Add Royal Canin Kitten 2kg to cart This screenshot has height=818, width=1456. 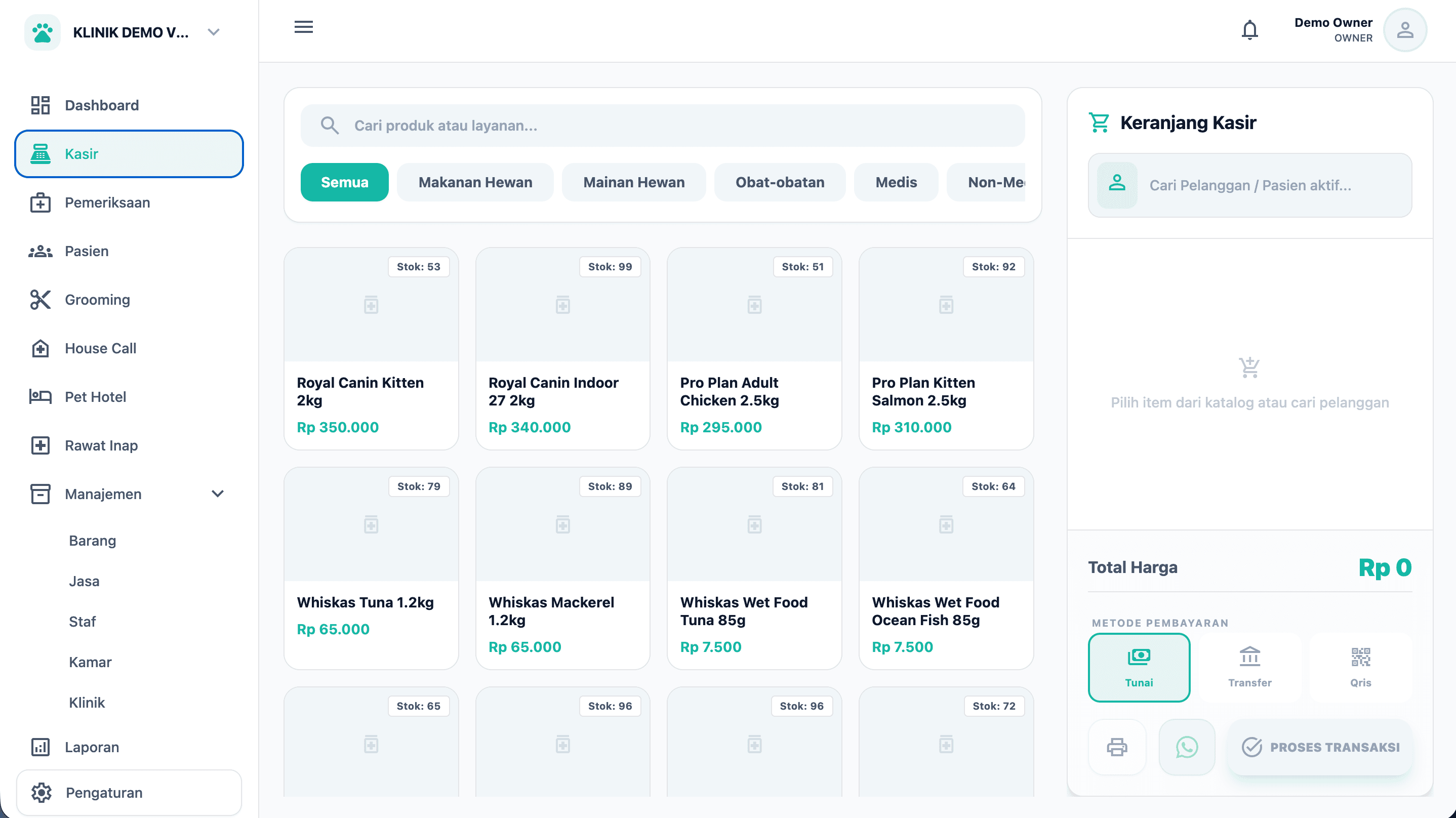coord(371,348)
